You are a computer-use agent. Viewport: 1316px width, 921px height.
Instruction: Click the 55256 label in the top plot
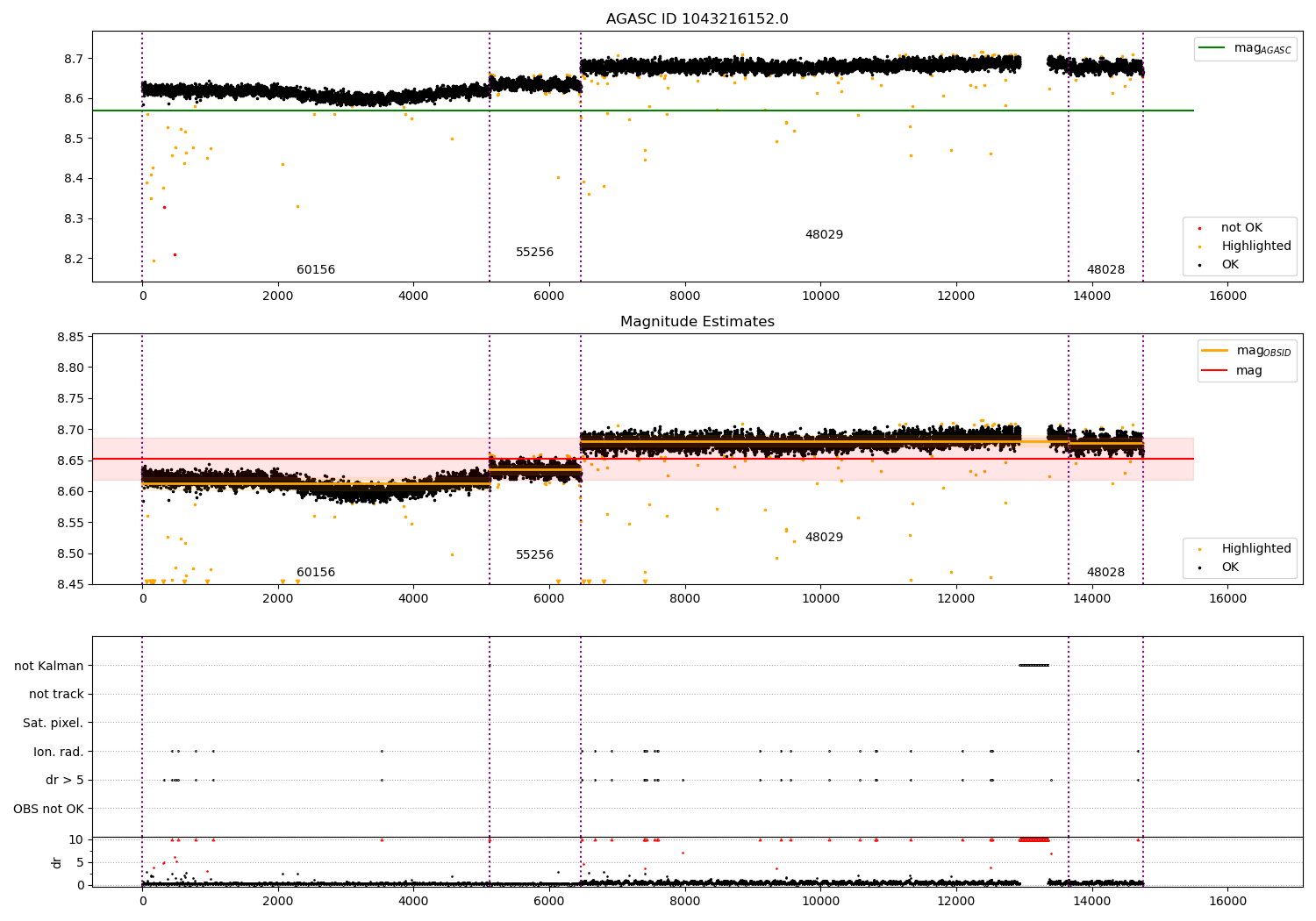pyautogui.click(x=534, y=253)
